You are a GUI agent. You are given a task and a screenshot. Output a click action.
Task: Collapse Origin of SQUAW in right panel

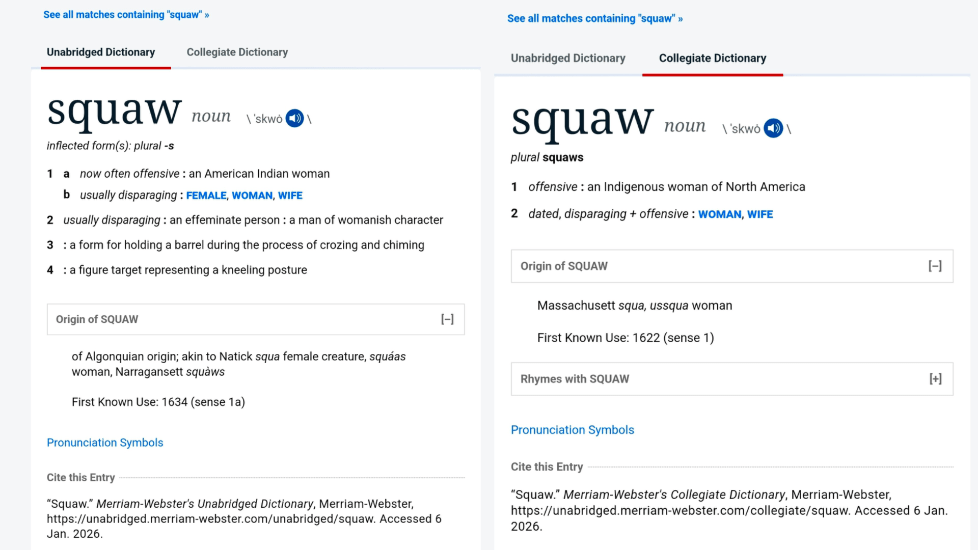point(935,266)
